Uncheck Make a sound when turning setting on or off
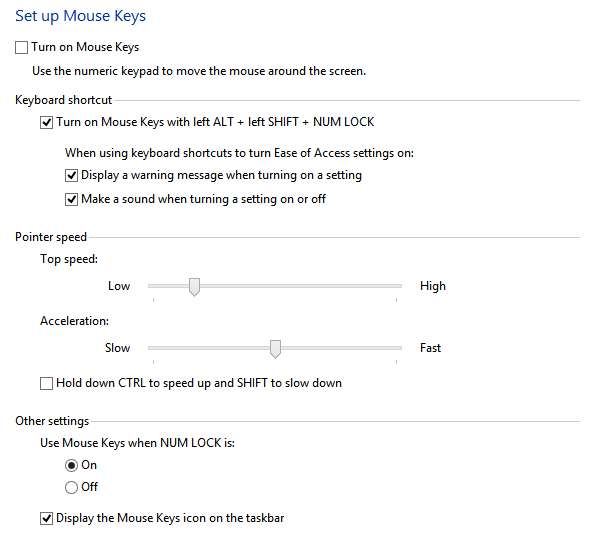The height and width of the screenshot is (552, 602). [71, 199]
